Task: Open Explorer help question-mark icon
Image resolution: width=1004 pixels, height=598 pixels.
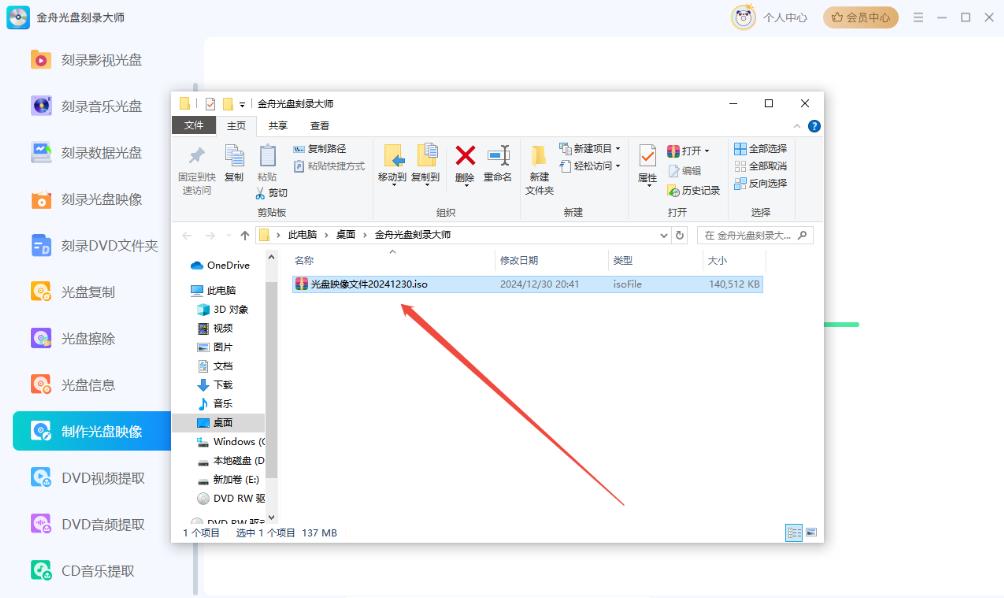Action: (x=814, y=126)
